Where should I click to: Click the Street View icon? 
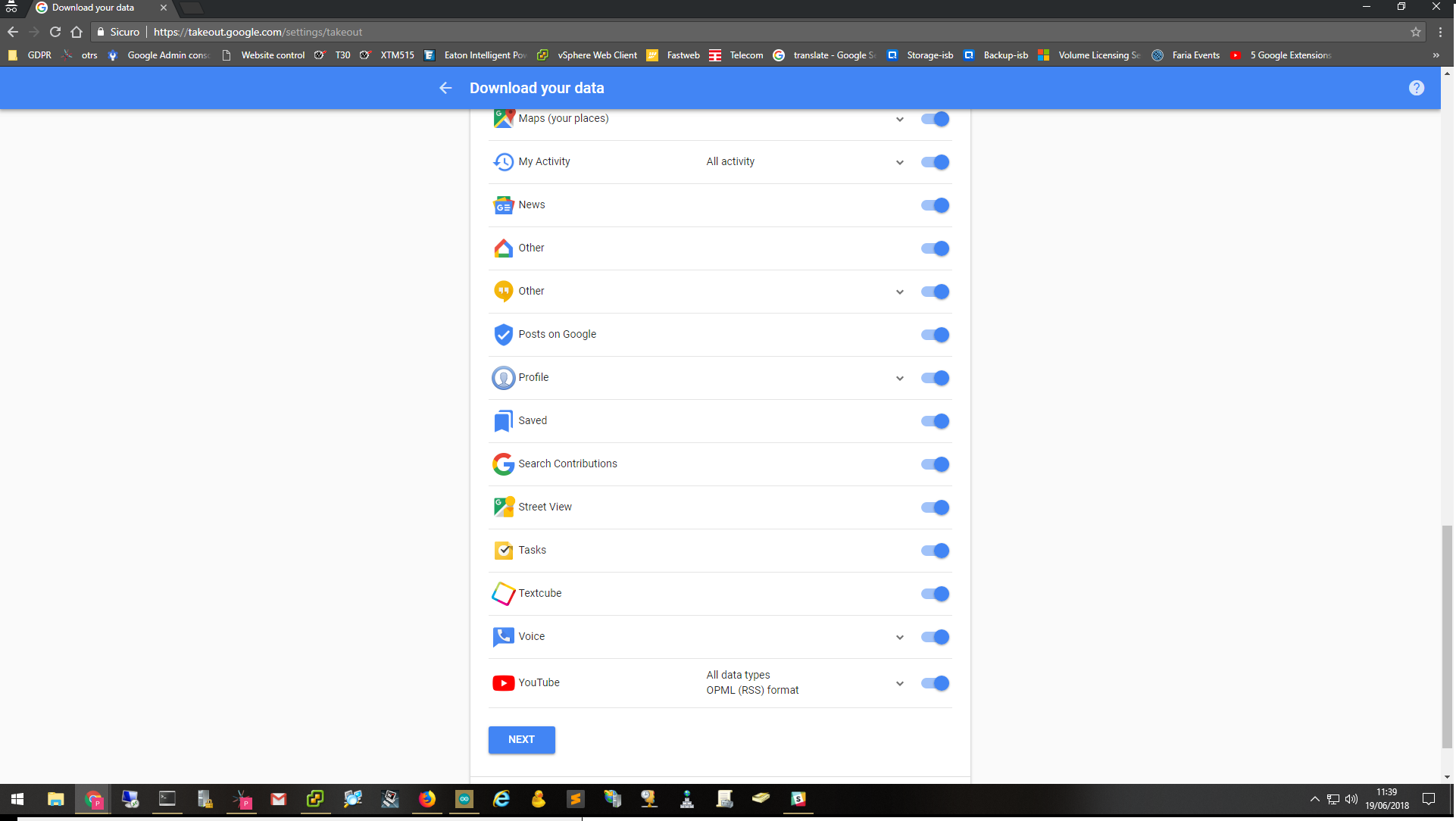pyautogui.click(x=503, y=507)
